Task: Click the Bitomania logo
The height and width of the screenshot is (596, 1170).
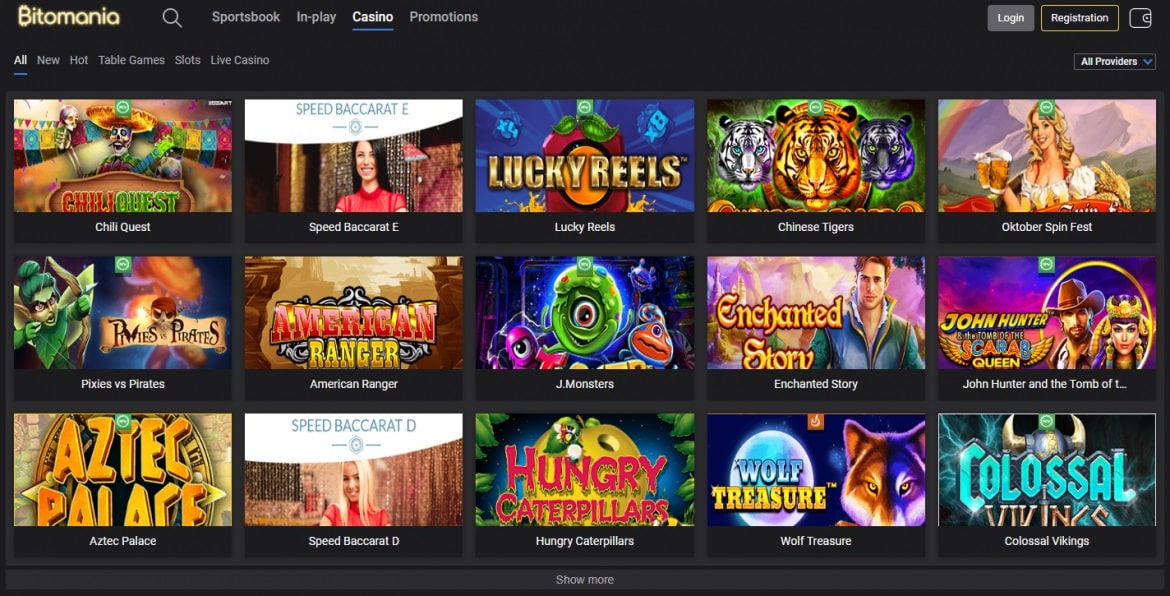Action: pyautogui.click(x=68, y=17)
